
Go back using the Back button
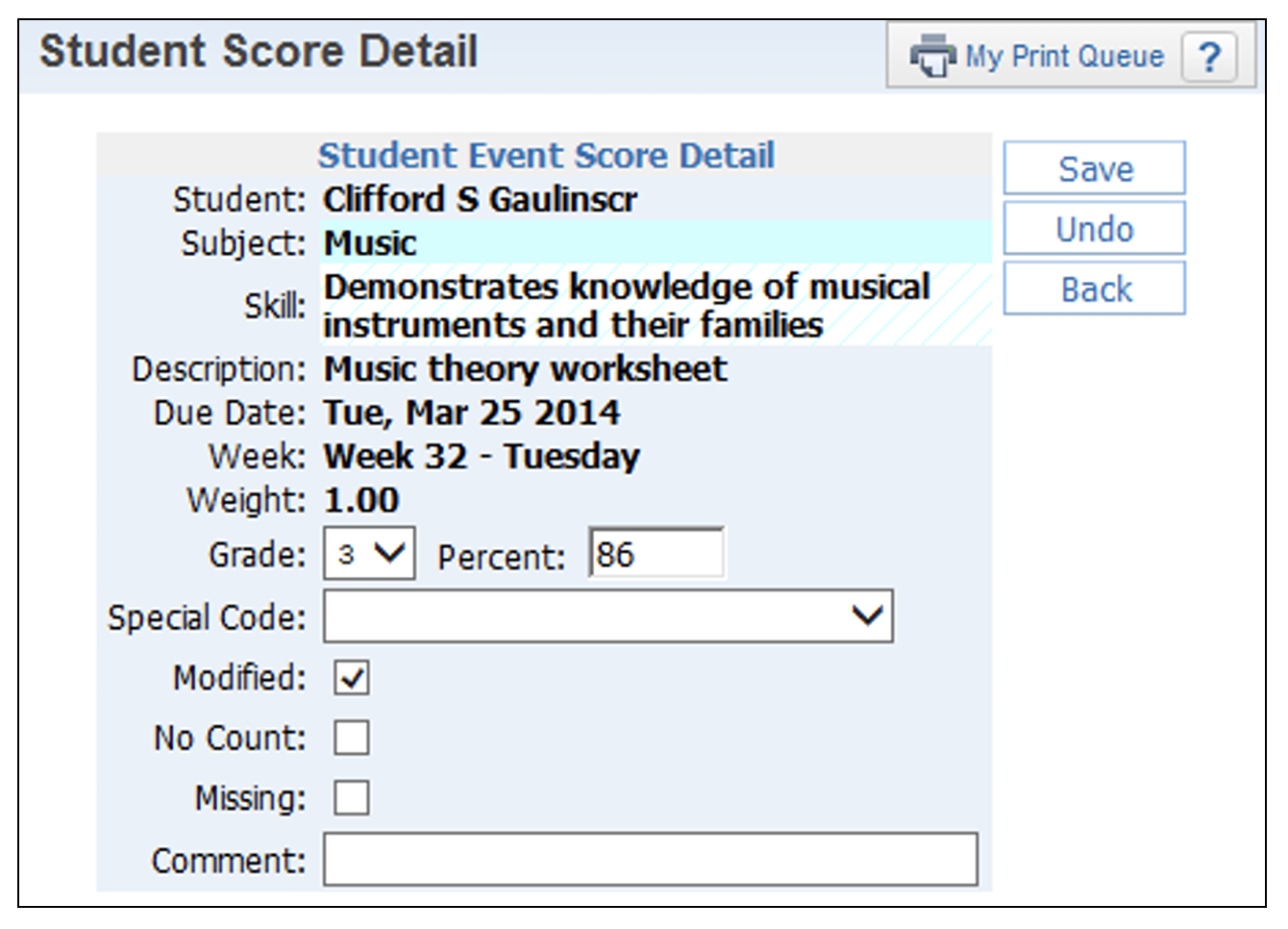click(1094, 289)
